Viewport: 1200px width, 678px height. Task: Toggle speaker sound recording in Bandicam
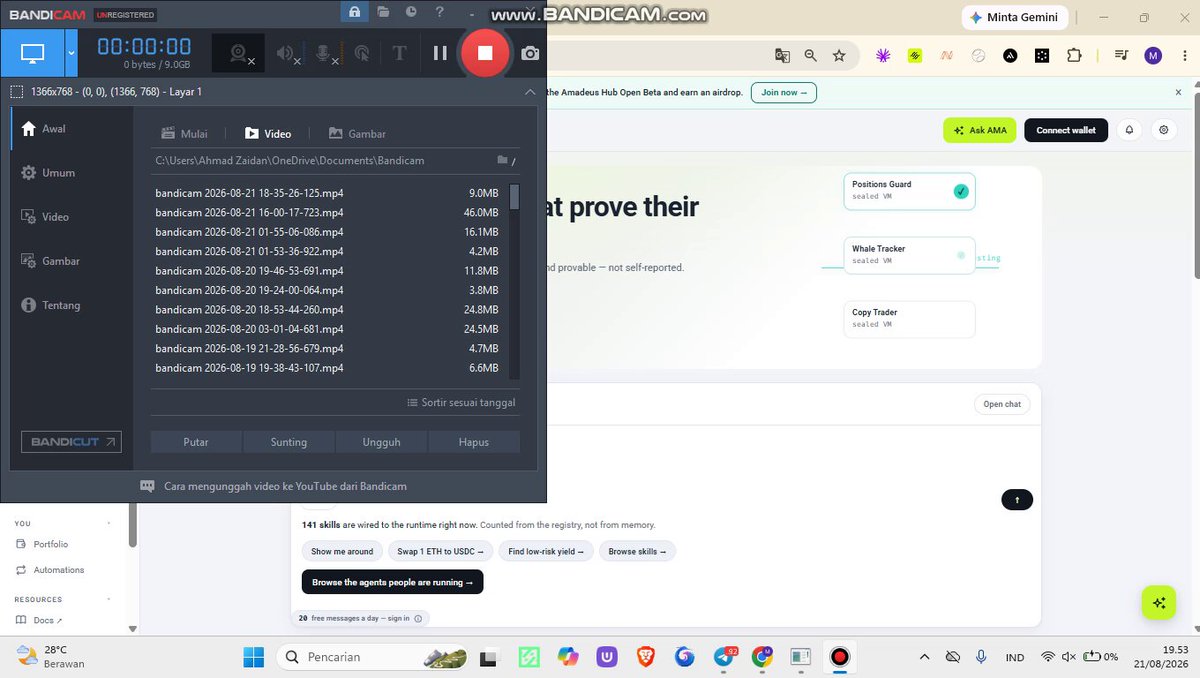click(288, 54)
